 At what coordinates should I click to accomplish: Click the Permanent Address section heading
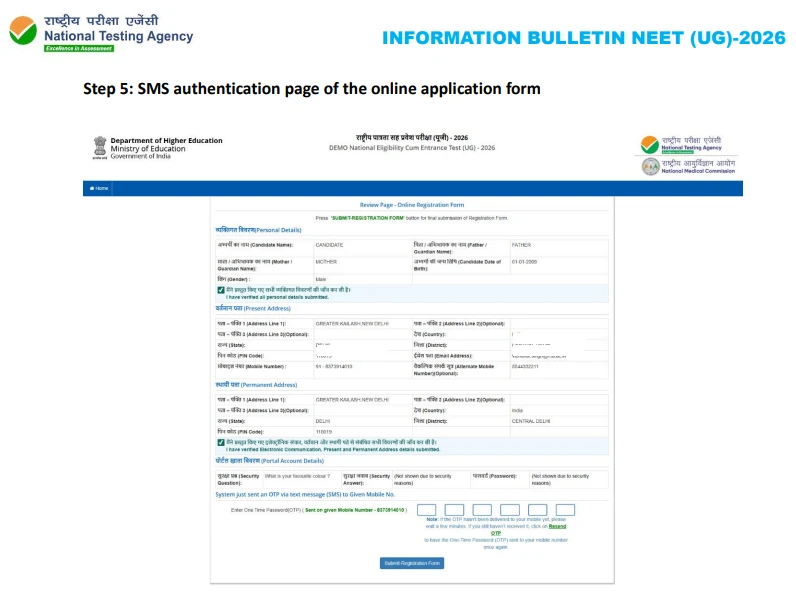coord(256,385)
